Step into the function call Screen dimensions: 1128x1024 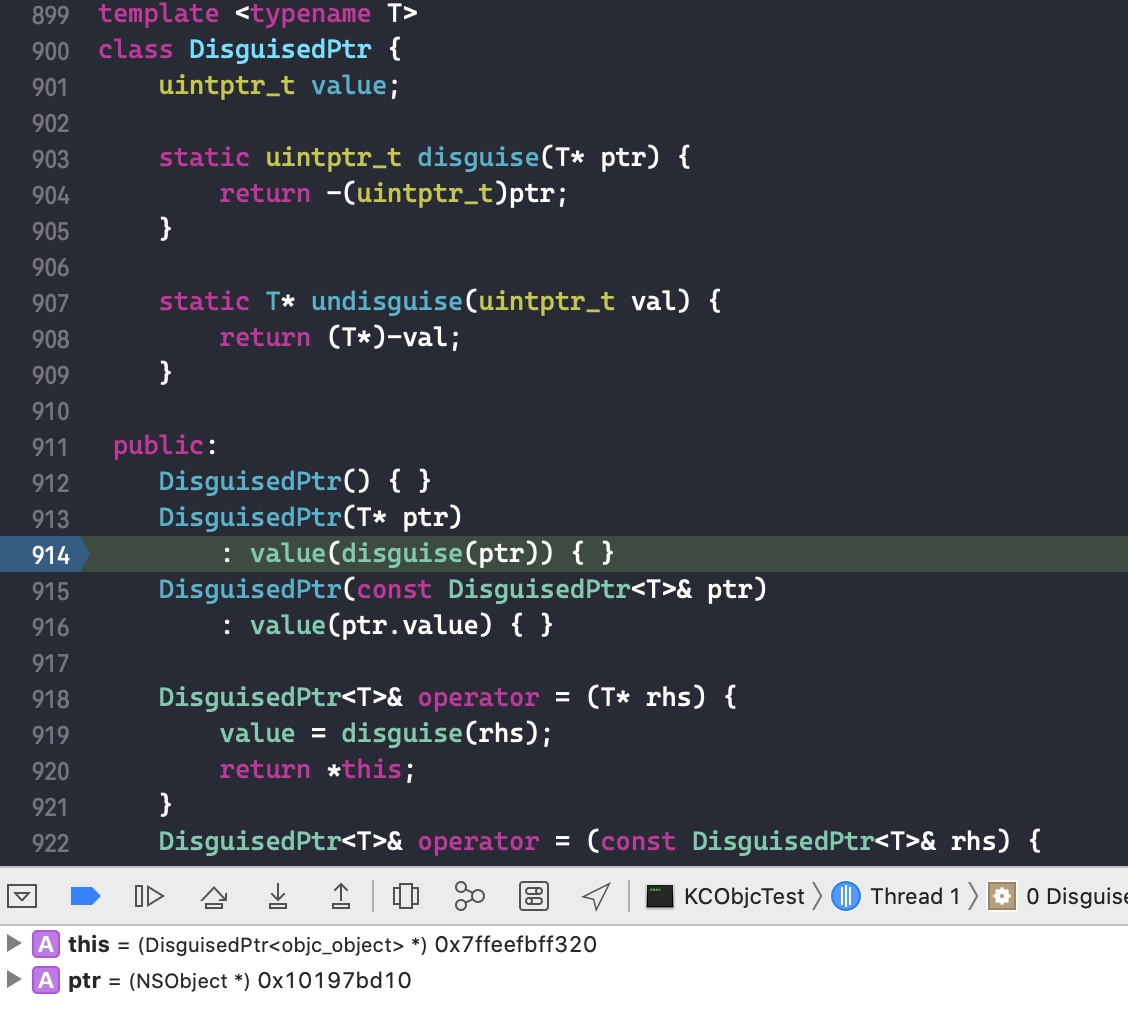(278, 896)
